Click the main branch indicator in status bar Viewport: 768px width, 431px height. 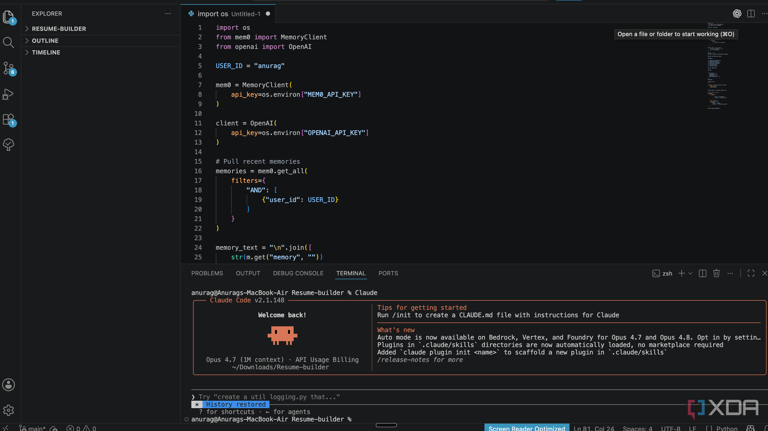33,428
